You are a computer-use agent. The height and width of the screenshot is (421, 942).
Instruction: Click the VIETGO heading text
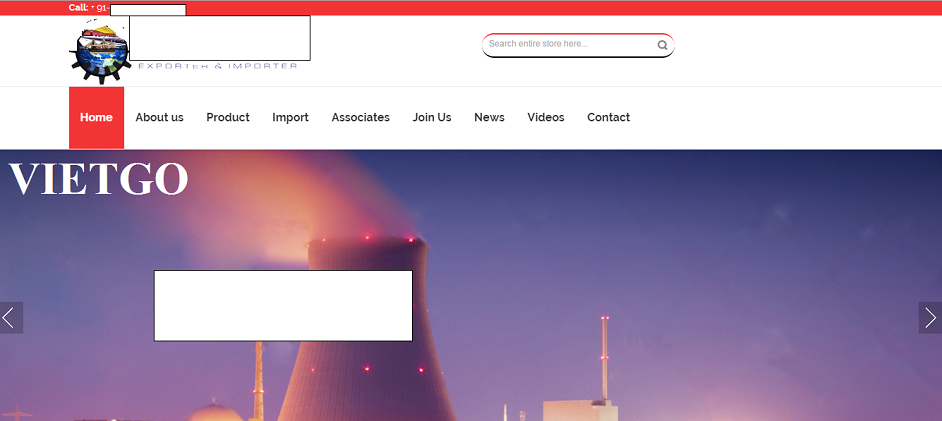tap(98, 178)
